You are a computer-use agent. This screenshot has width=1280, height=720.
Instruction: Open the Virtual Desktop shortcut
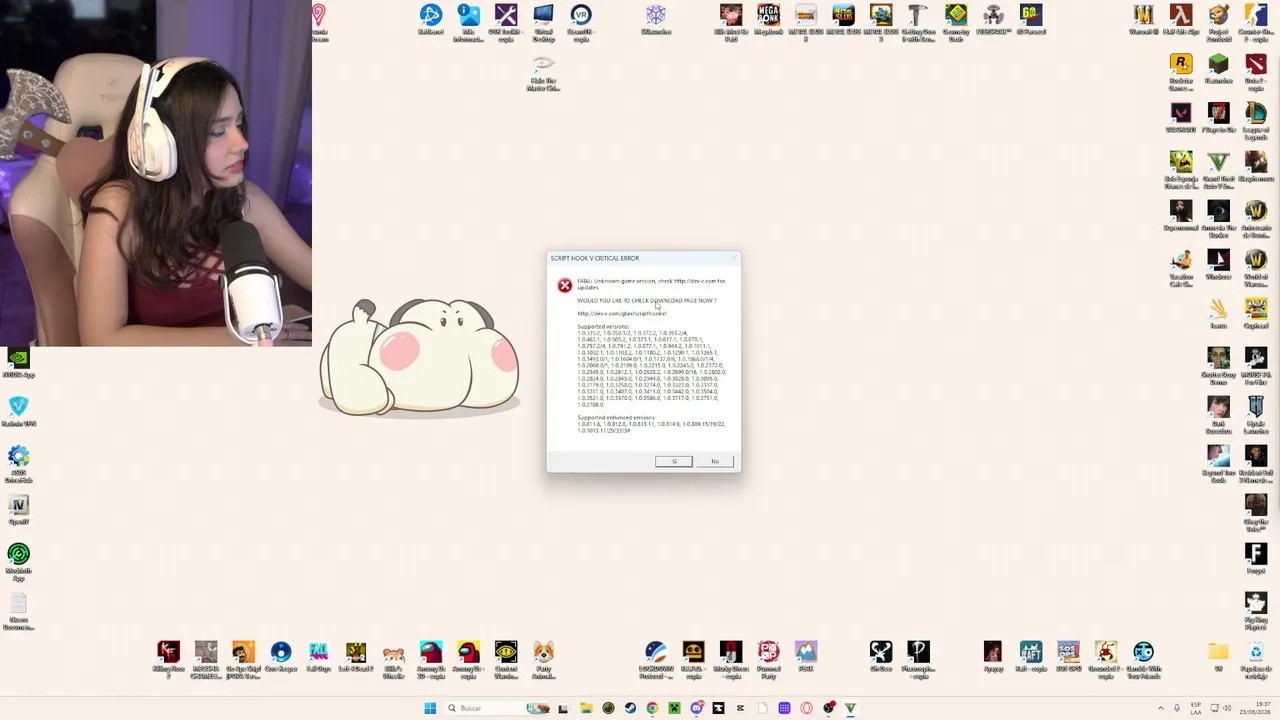coord(543,21)
